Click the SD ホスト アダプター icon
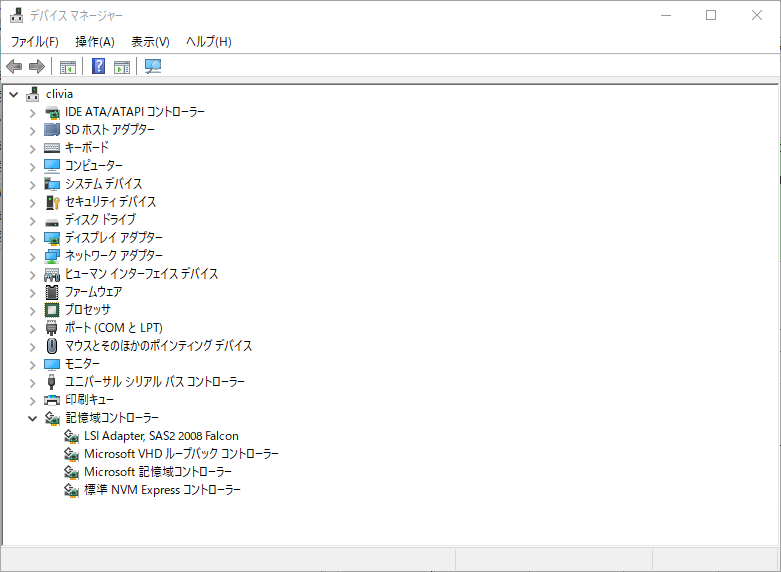Image resolution: width=781 pixels, height=572 pixels. (52, 130)
